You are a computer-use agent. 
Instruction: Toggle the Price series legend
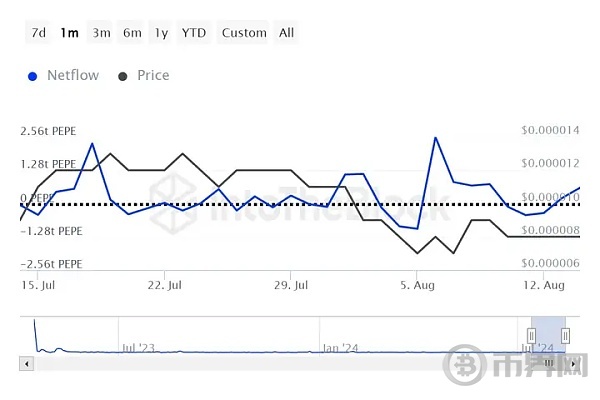click(153, 75)
